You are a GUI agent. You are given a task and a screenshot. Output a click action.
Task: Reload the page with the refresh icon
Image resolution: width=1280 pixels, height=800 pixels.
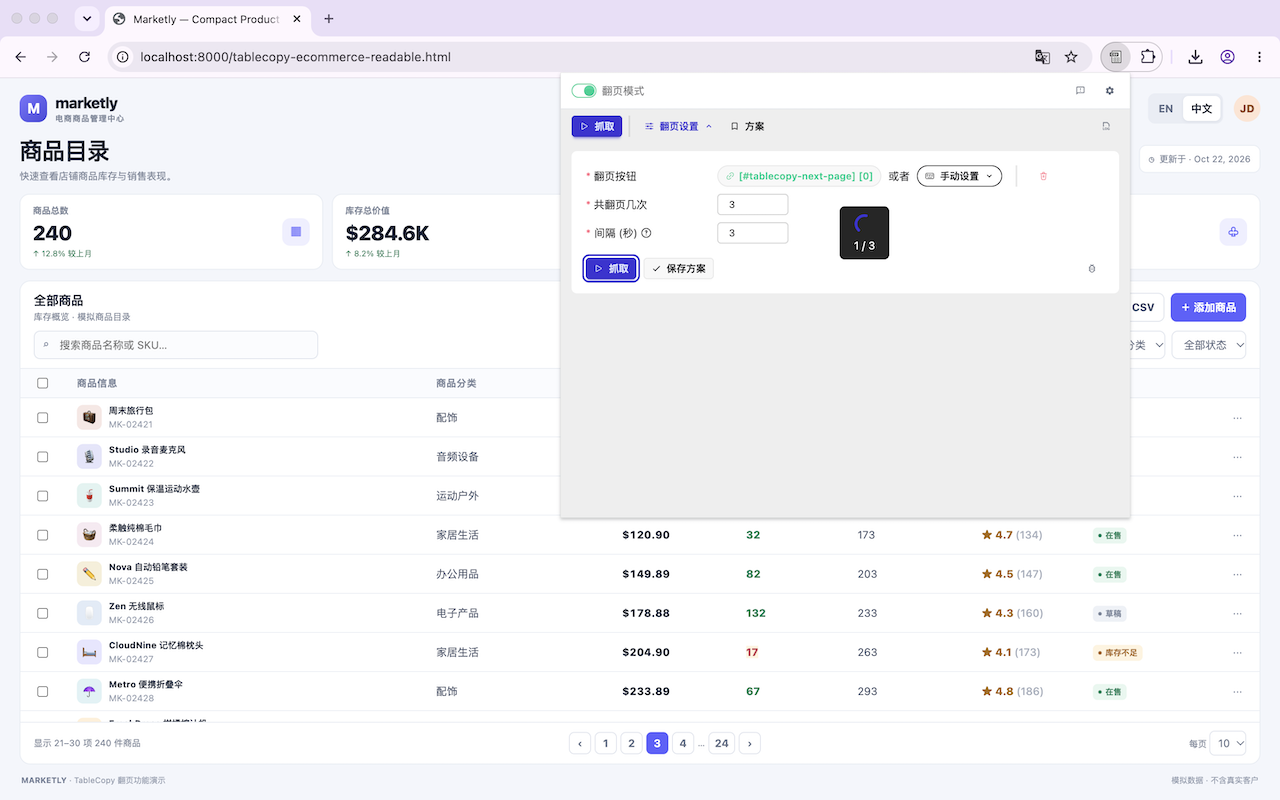click(x=85, y=57)
